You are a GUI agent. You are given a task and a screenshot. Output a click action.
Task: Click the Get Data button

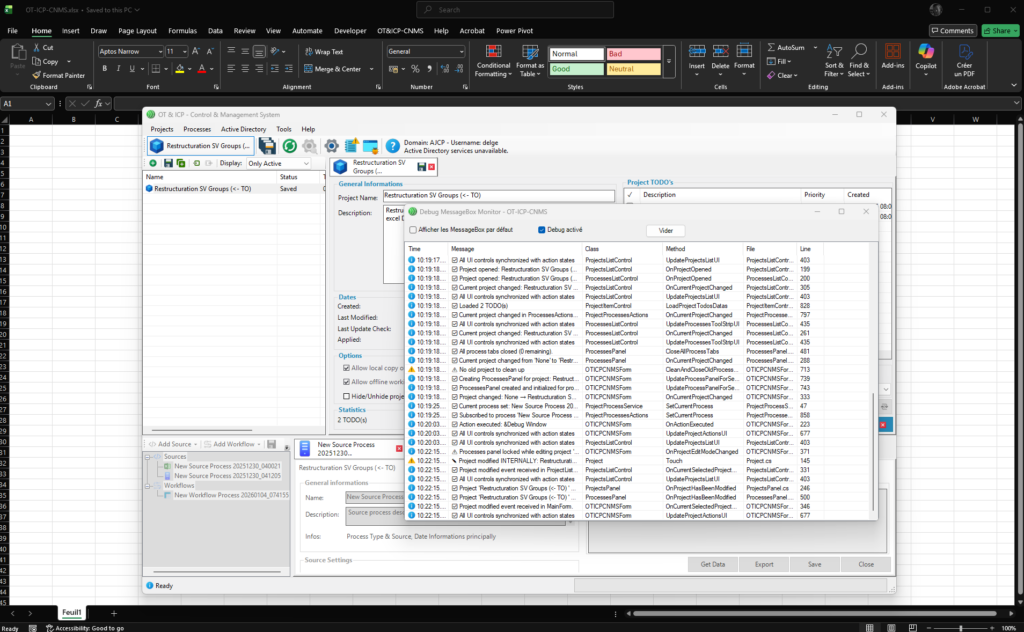[712, 564]
